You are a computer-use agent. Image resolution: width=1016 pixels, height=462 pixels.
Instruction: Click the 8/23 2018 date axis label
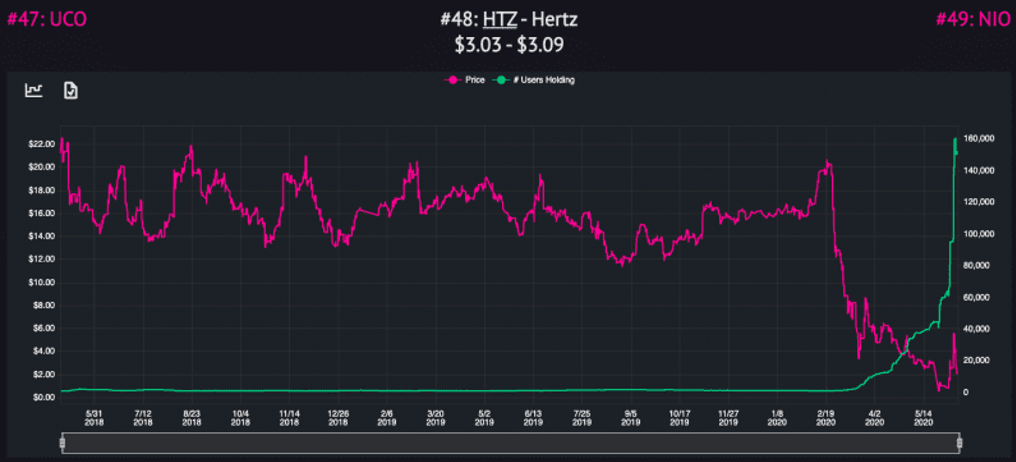coord(191,417)
